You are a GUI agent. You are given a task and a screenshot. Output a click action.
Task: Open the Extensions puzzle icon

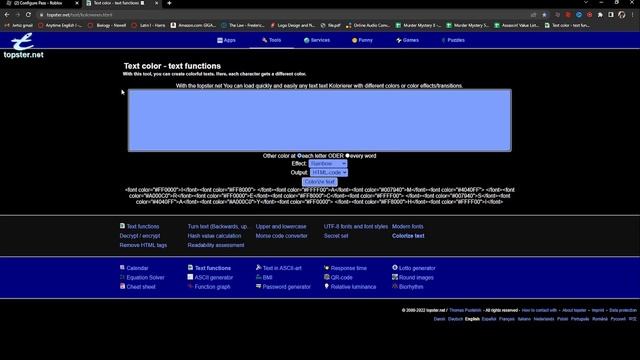600,15
